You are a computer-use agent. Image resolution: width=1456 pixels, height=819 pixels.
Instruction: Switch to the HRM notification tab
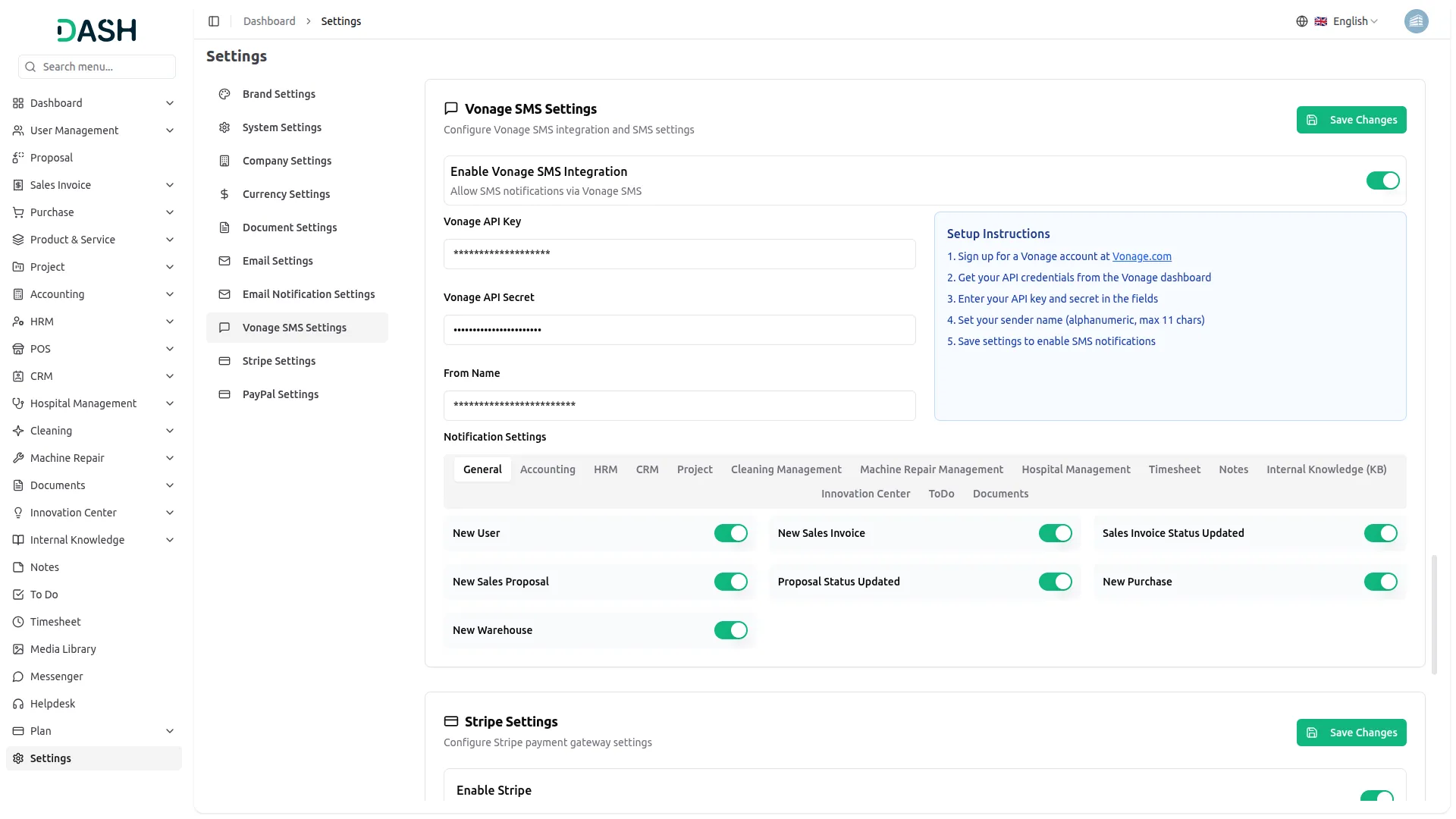coord(605,469)
